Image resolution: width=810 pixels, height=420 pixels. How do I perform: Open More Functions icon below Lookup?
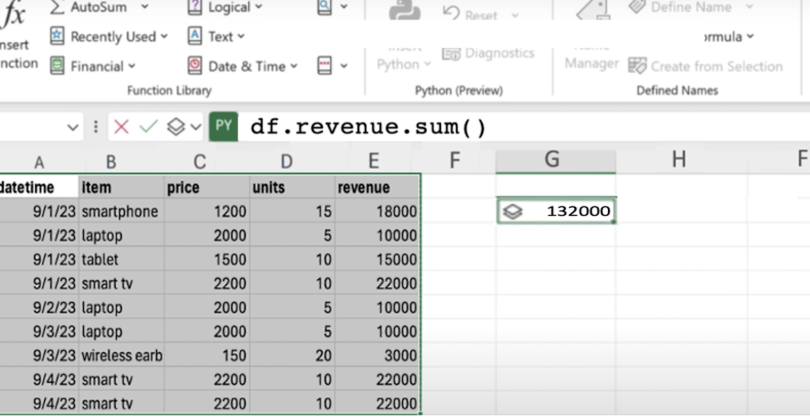coord(325,66)
